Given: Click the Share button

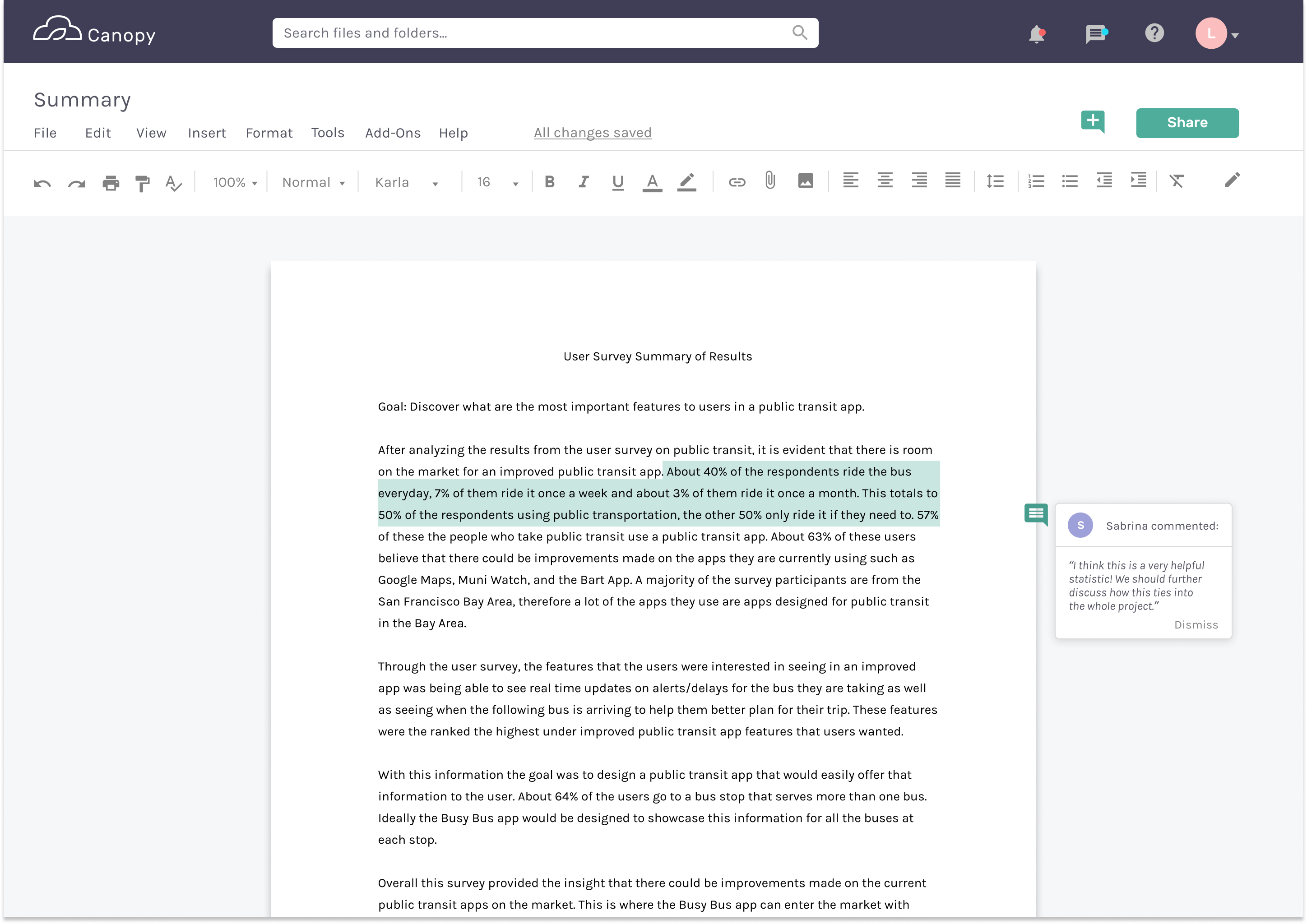Looking at the screenshot, I should 1187,122.
